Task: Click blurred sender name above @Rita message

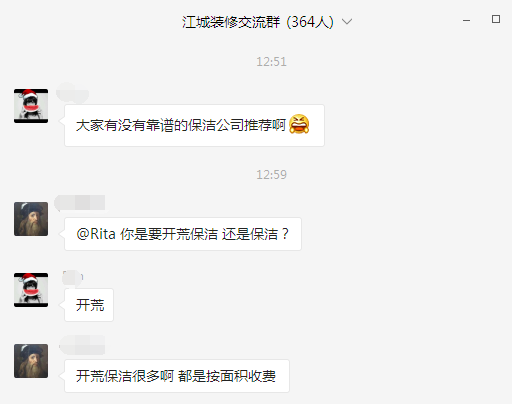Action: coord(80,203)
